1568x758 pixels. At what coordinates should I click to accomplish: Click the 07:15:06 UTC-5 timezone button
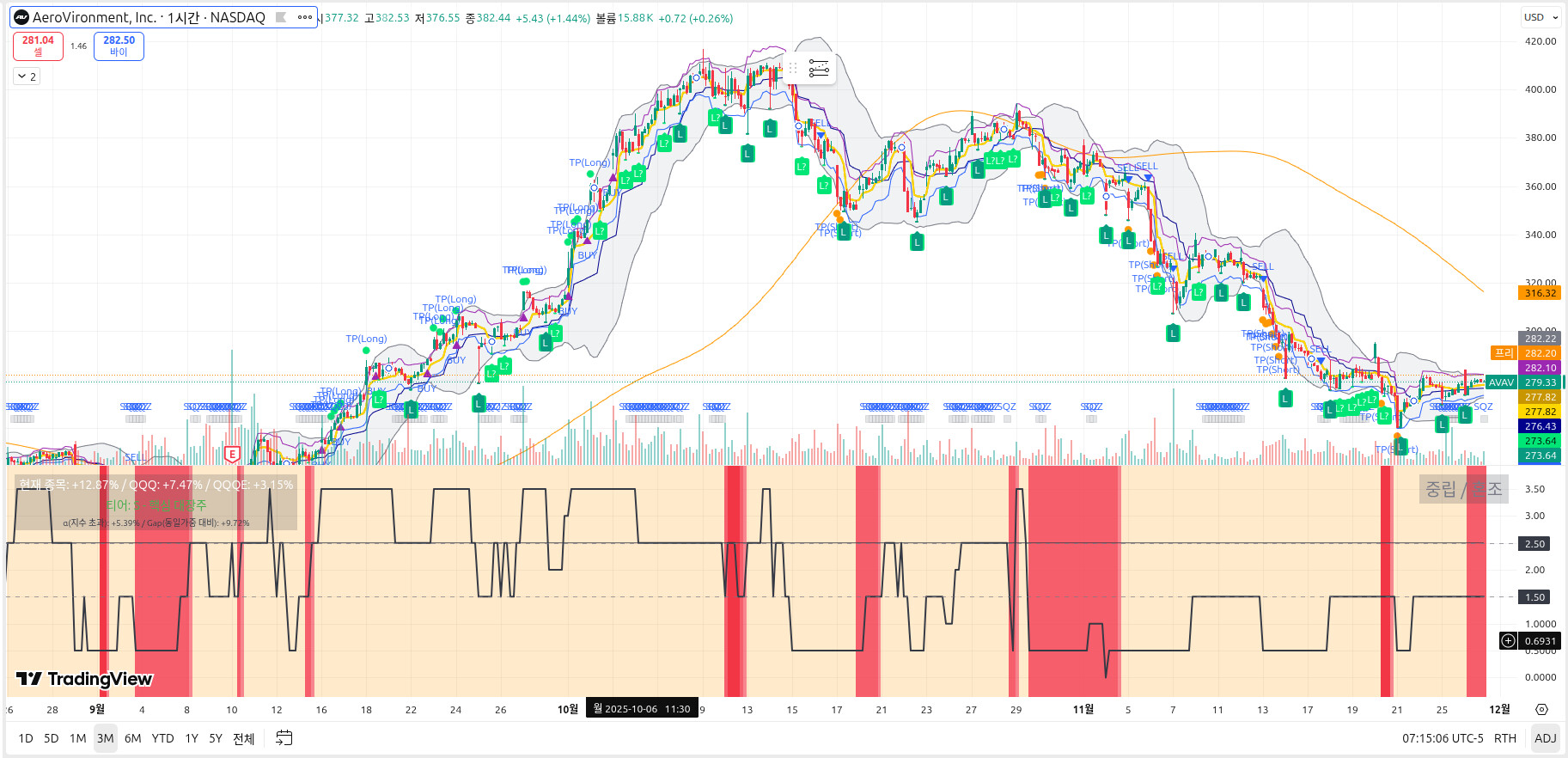tap(1443, 737)
